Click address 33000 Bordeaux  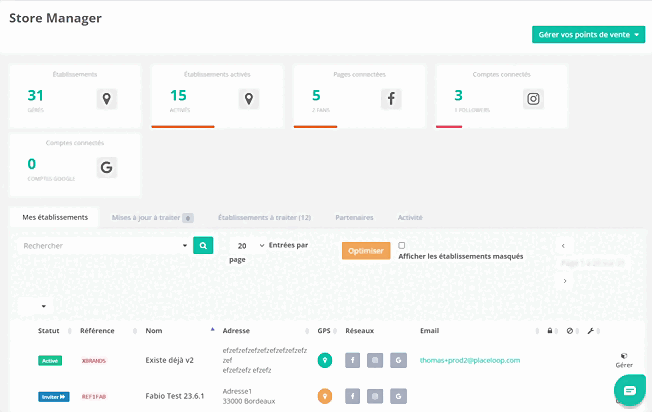pyautogui.click(x=249, y=402)
